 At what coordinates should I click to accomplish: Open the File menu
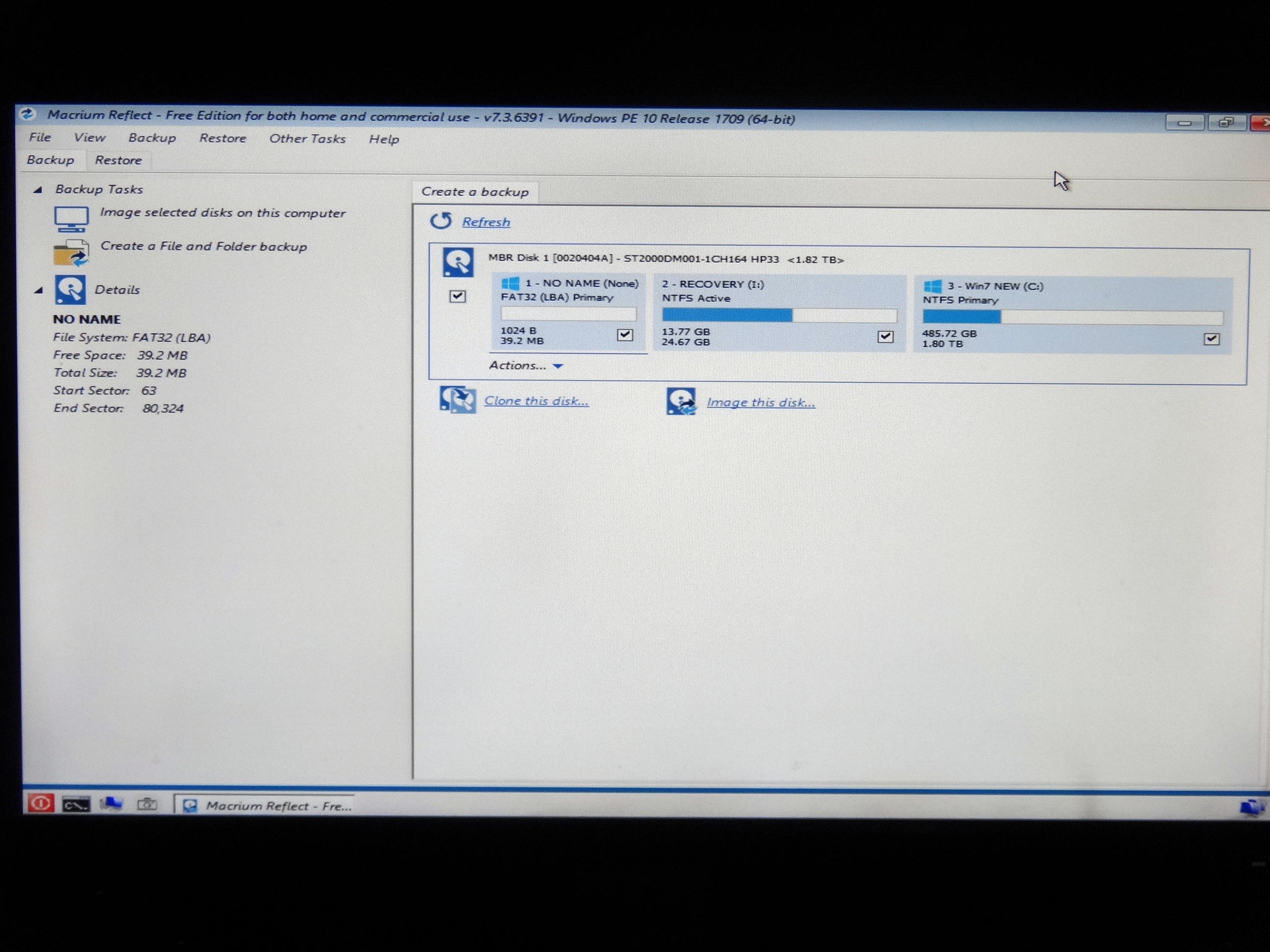click(x=40, y=137)
